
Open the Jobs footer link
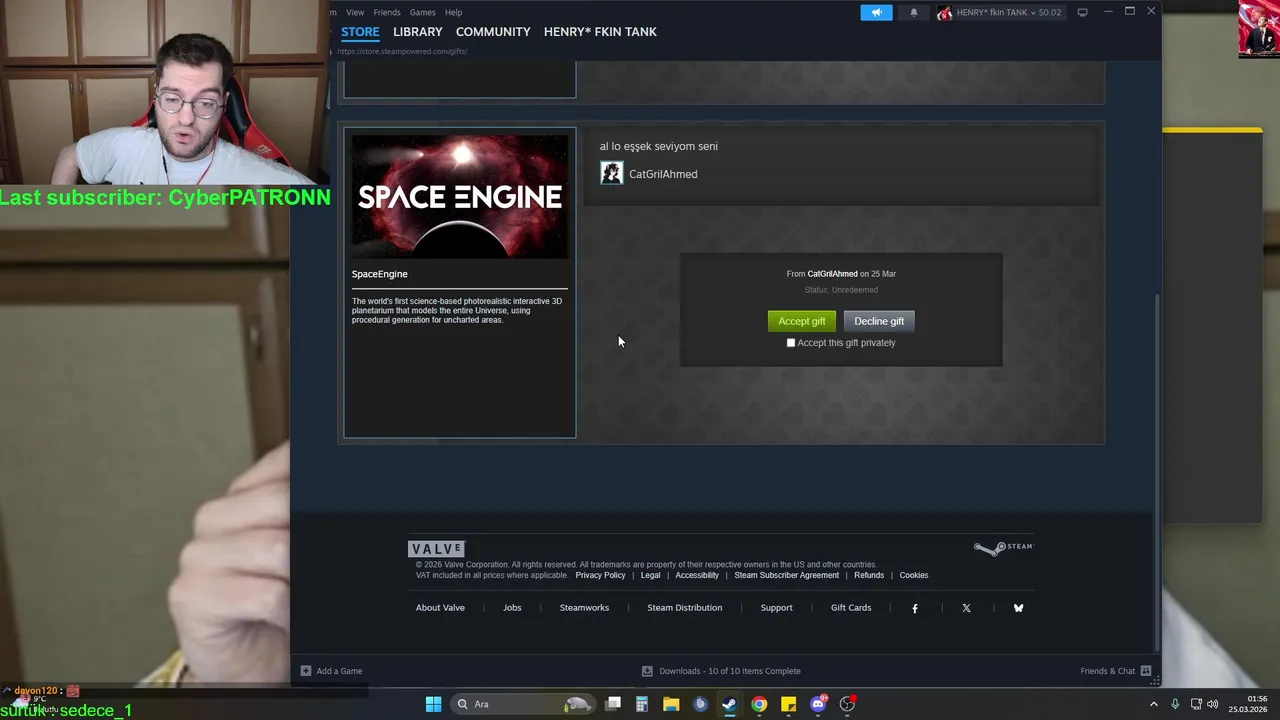click(x=512, y=608)
